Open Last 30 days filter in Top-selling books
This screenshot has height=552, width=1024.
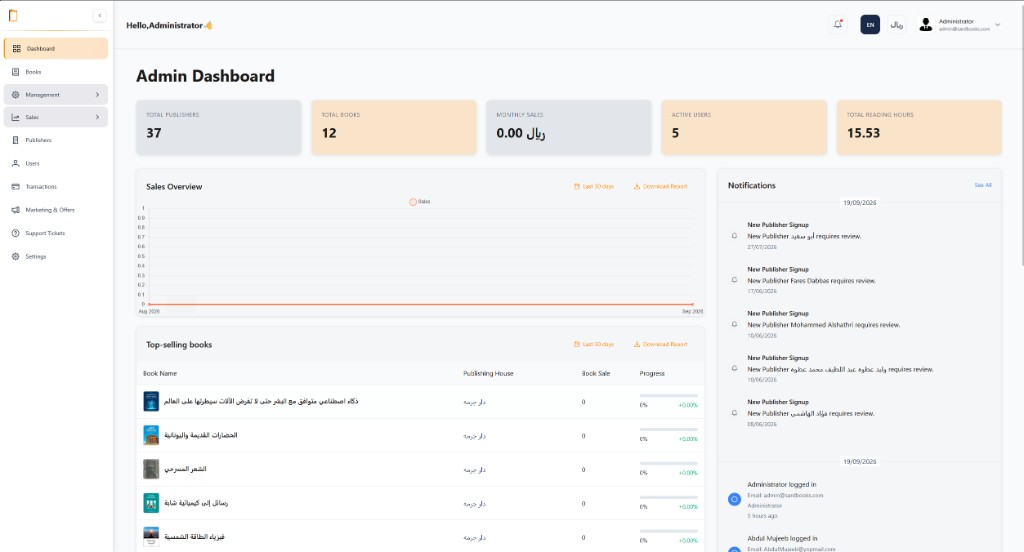pos(594,344)
